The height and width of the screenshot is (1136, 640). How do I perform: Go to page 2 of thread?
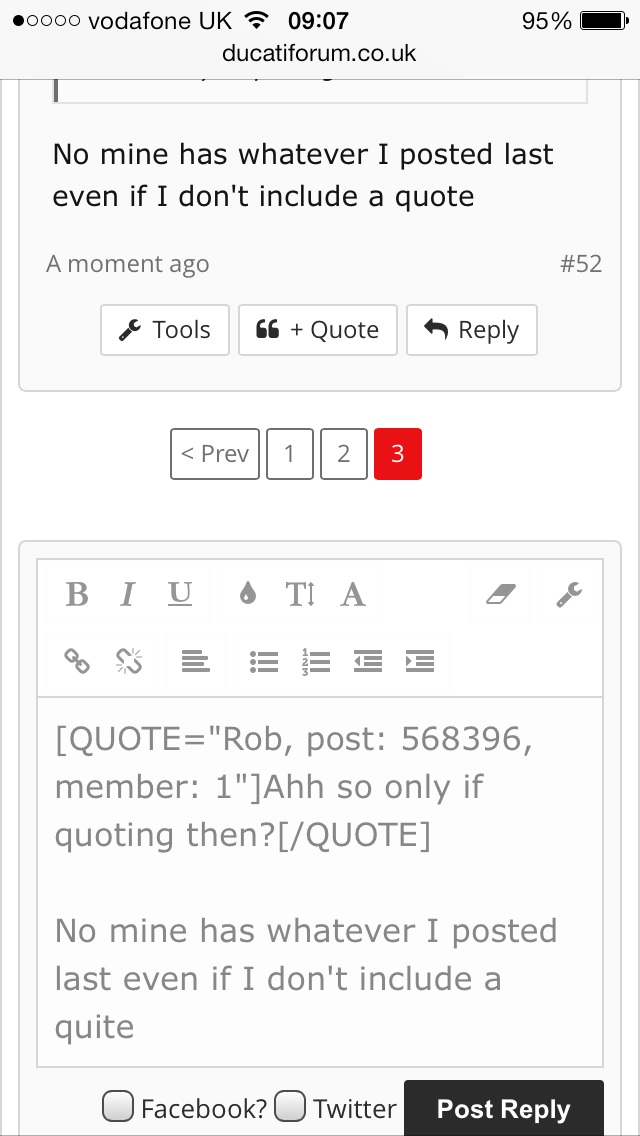tap(344, 454)
